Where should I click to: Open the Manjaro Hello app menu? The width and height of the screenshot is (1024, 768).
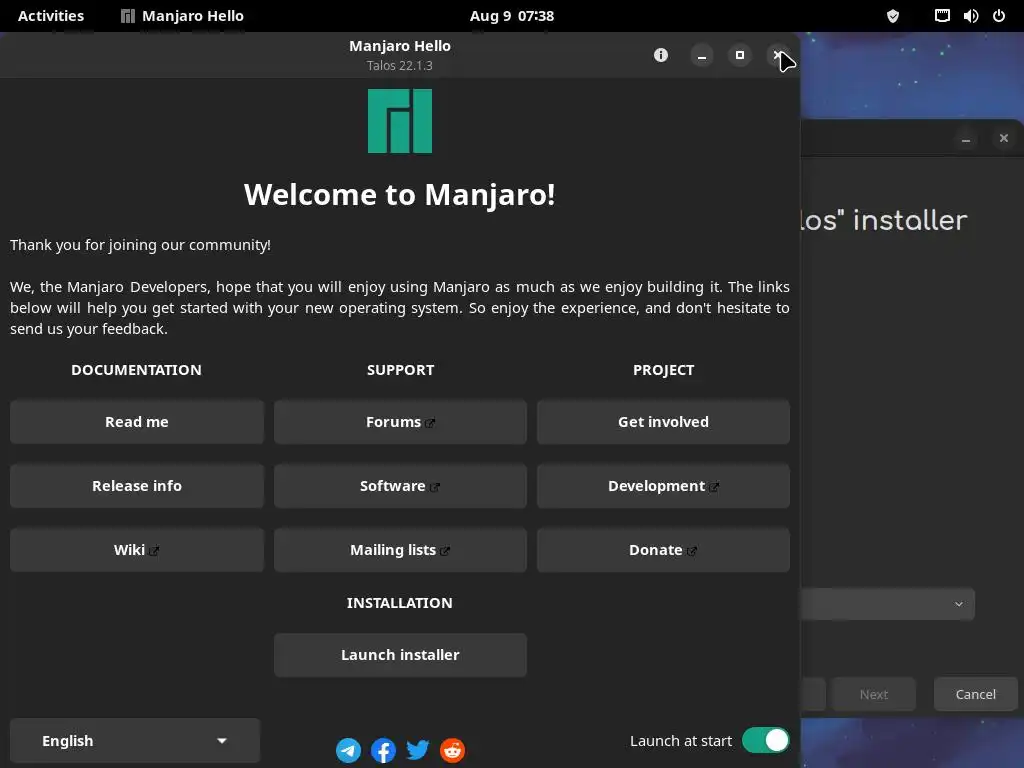[x=183, y=16]
